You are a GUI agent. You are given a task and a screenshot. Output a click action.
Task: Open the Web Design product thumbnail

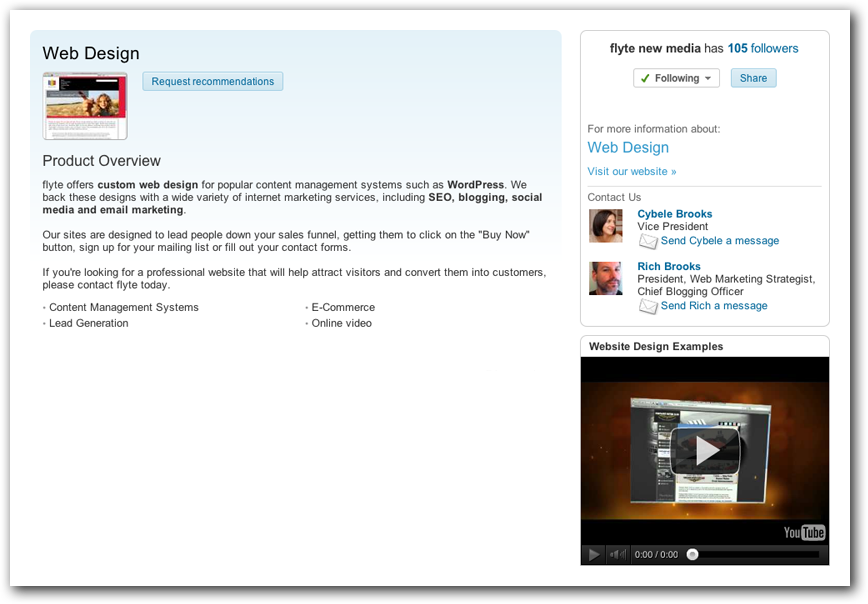[x=85, y=106]
